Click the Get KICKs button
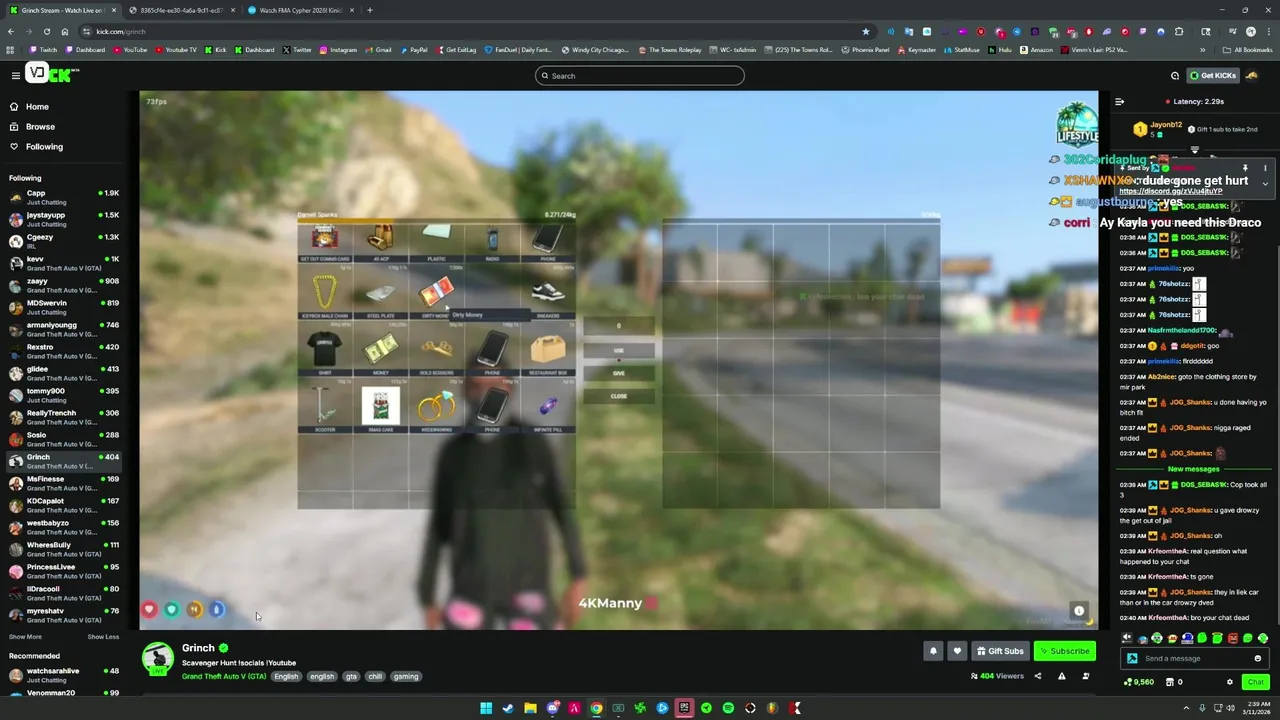Viewport: 1280px width, 720px height. coord(1212,76)
